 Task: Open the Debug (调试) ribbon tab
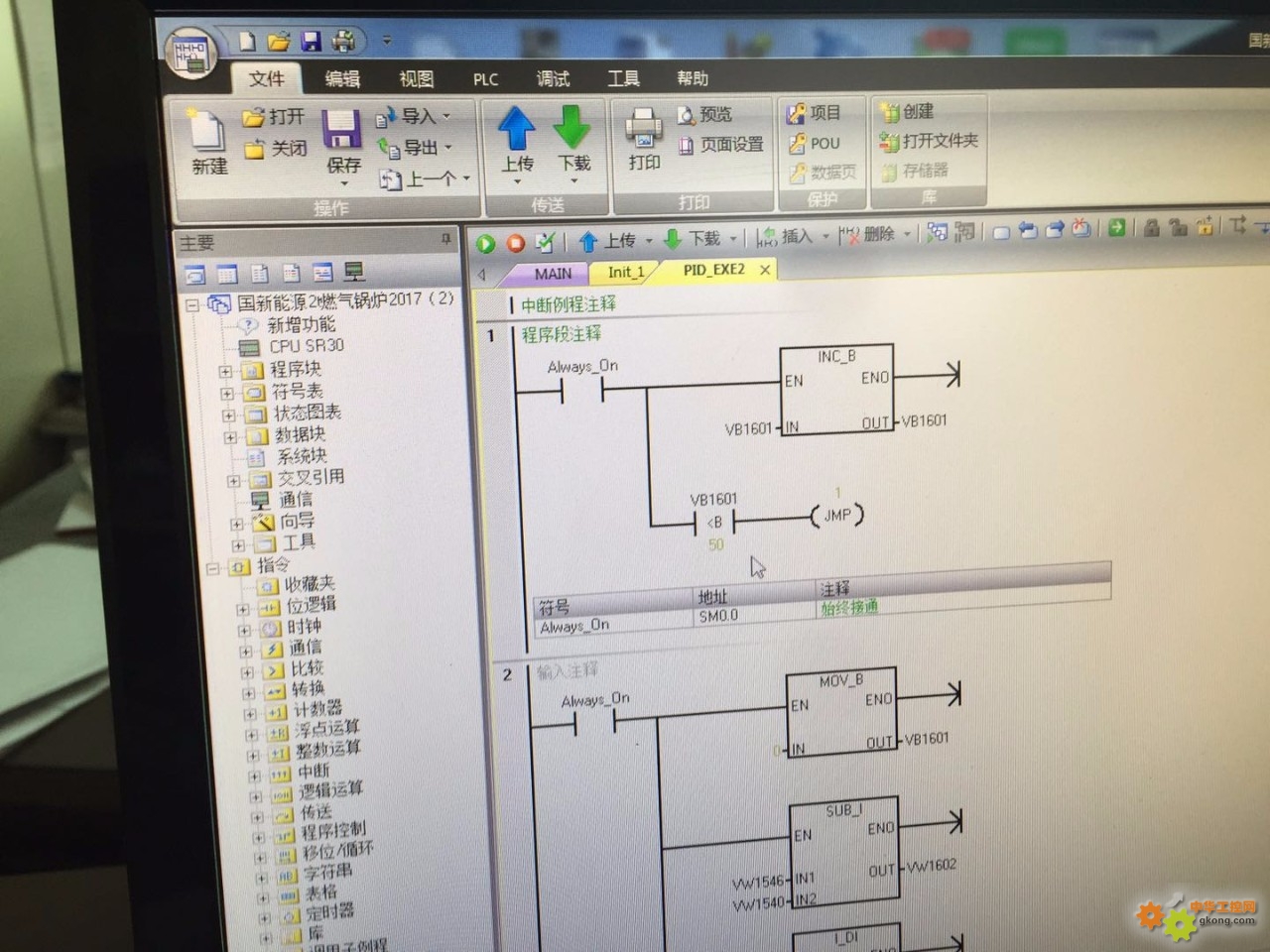click(x=553, y=78)
